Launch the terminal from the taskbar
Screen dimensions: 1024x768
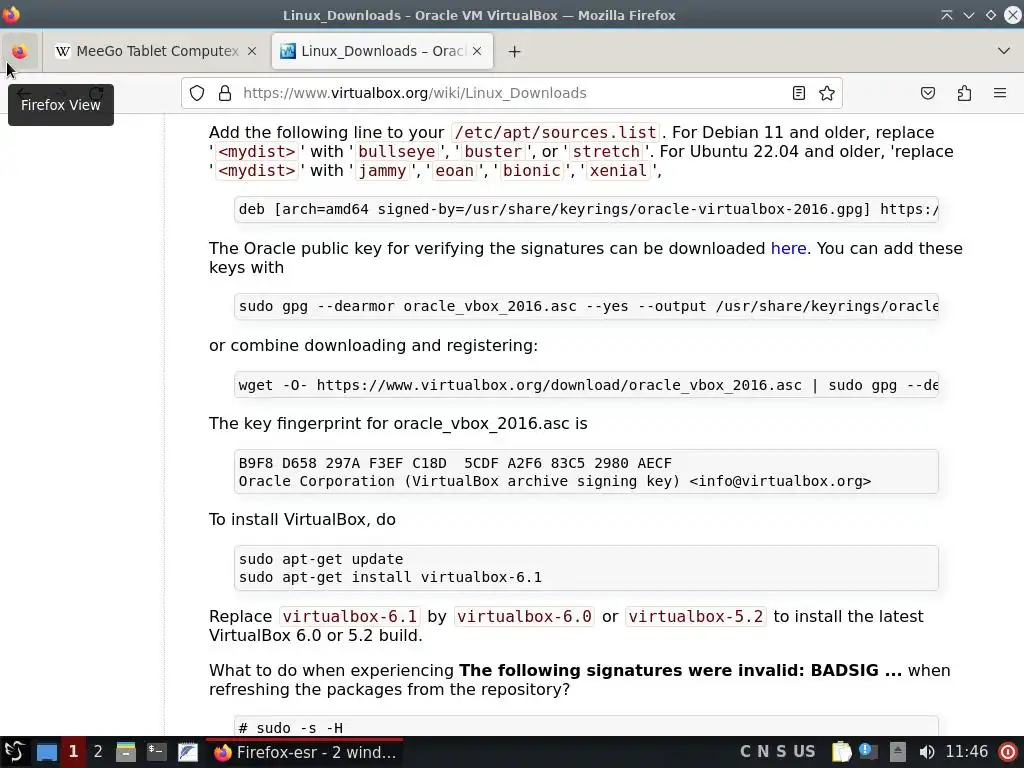pos(156,752)
